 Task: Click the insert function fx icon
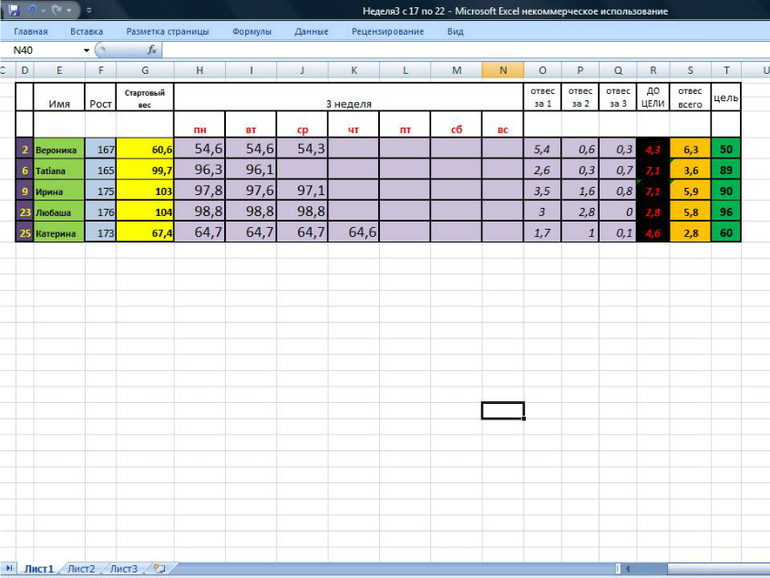coord(152,49)
